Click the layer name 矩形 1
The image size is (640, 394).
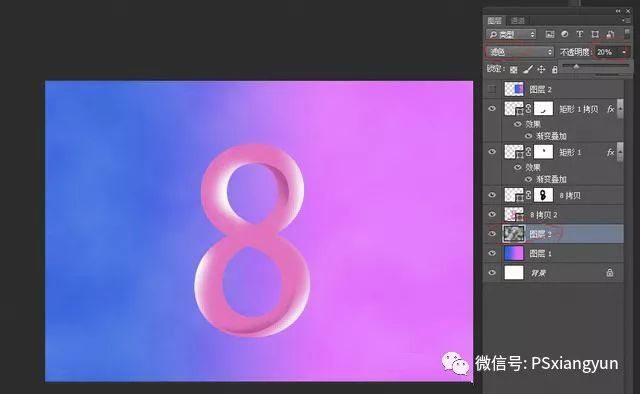pos(570,152)
